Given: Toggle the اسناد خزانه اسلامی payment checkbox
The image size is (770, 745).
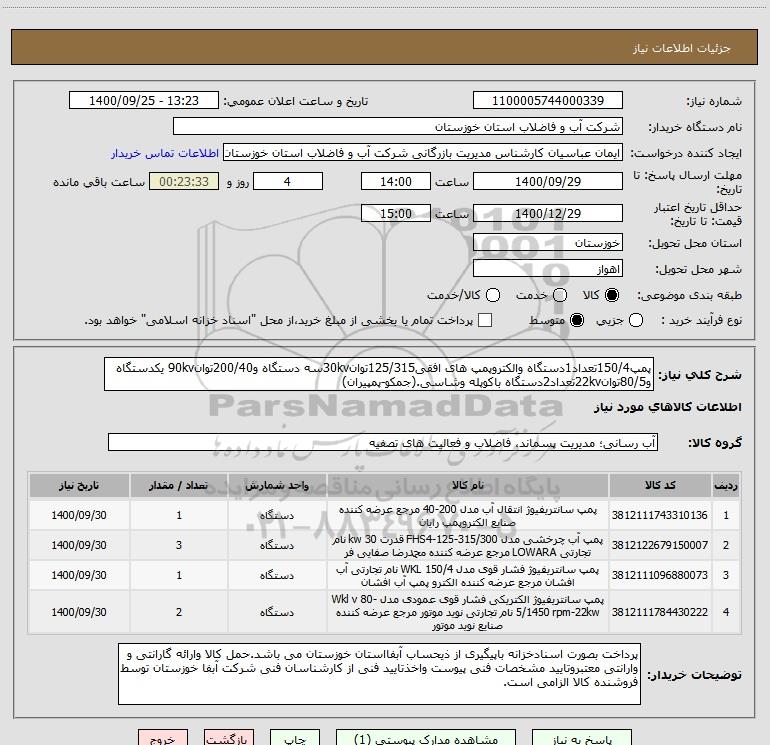Looking at the screenshot, I should click(x=485, y=320).
